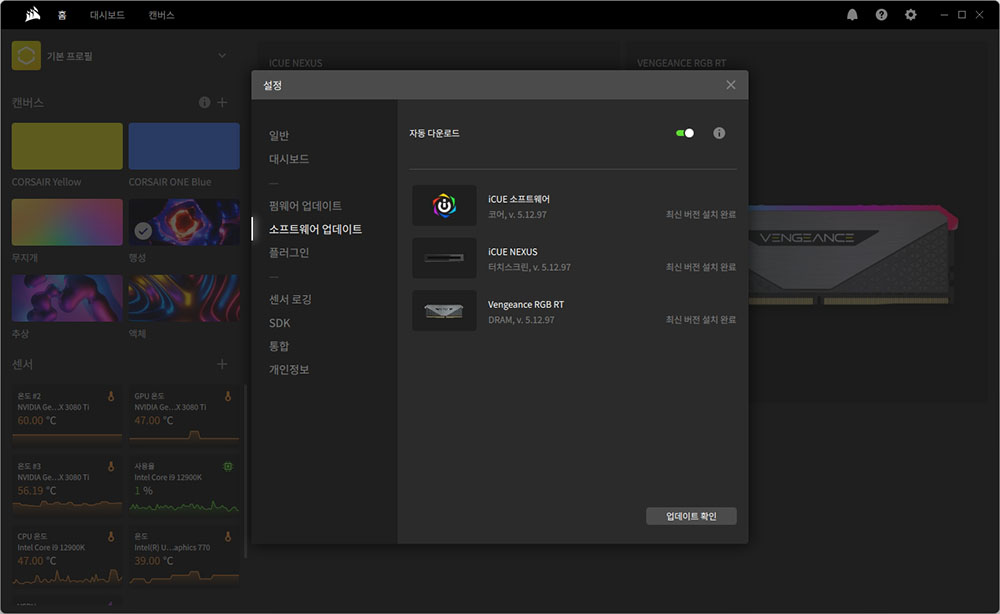Viewport: 1000px width, 614px height.
Task: Open the 캔버스 top tab
Action: point(161,15)
